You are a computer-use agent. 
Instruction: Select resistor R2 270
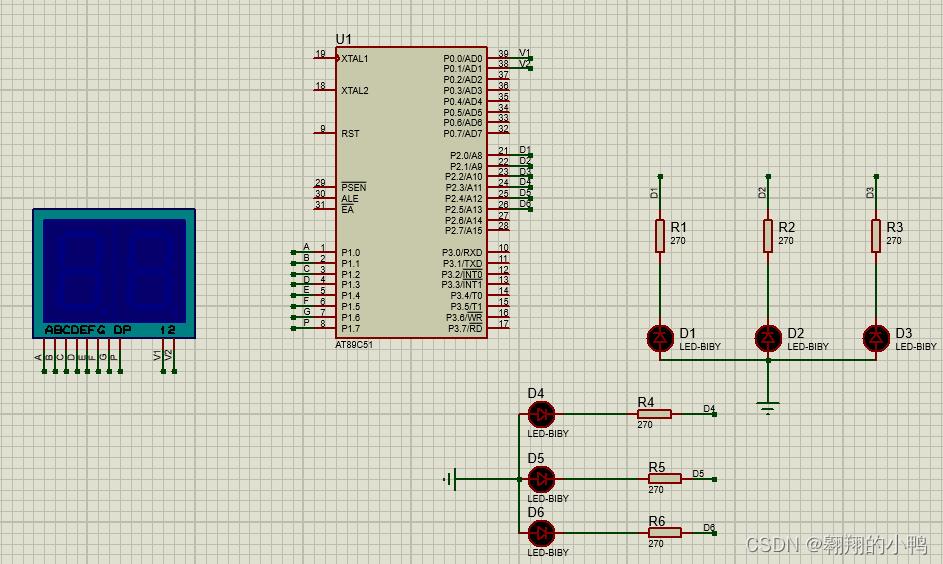pos(768,235)
